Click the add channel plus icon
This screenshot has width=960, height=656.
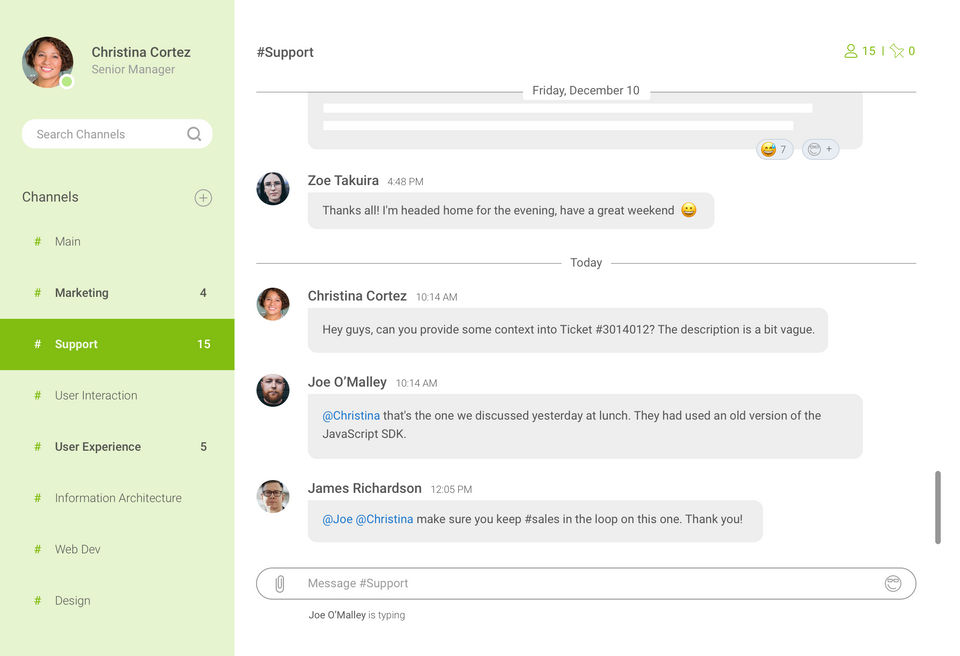point(203,198)
